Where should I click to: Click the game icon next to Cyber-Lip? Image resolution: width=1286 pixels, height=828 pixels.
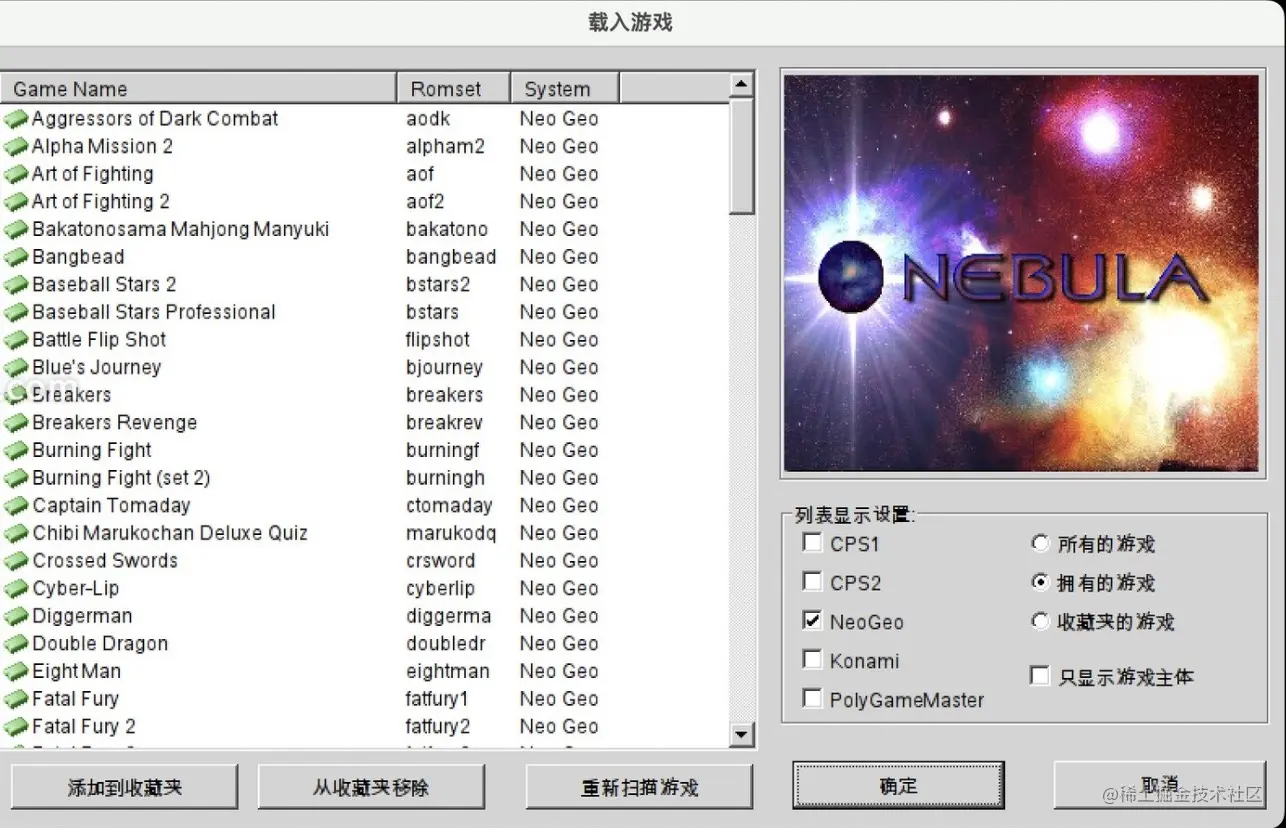(x=17, y=588)
